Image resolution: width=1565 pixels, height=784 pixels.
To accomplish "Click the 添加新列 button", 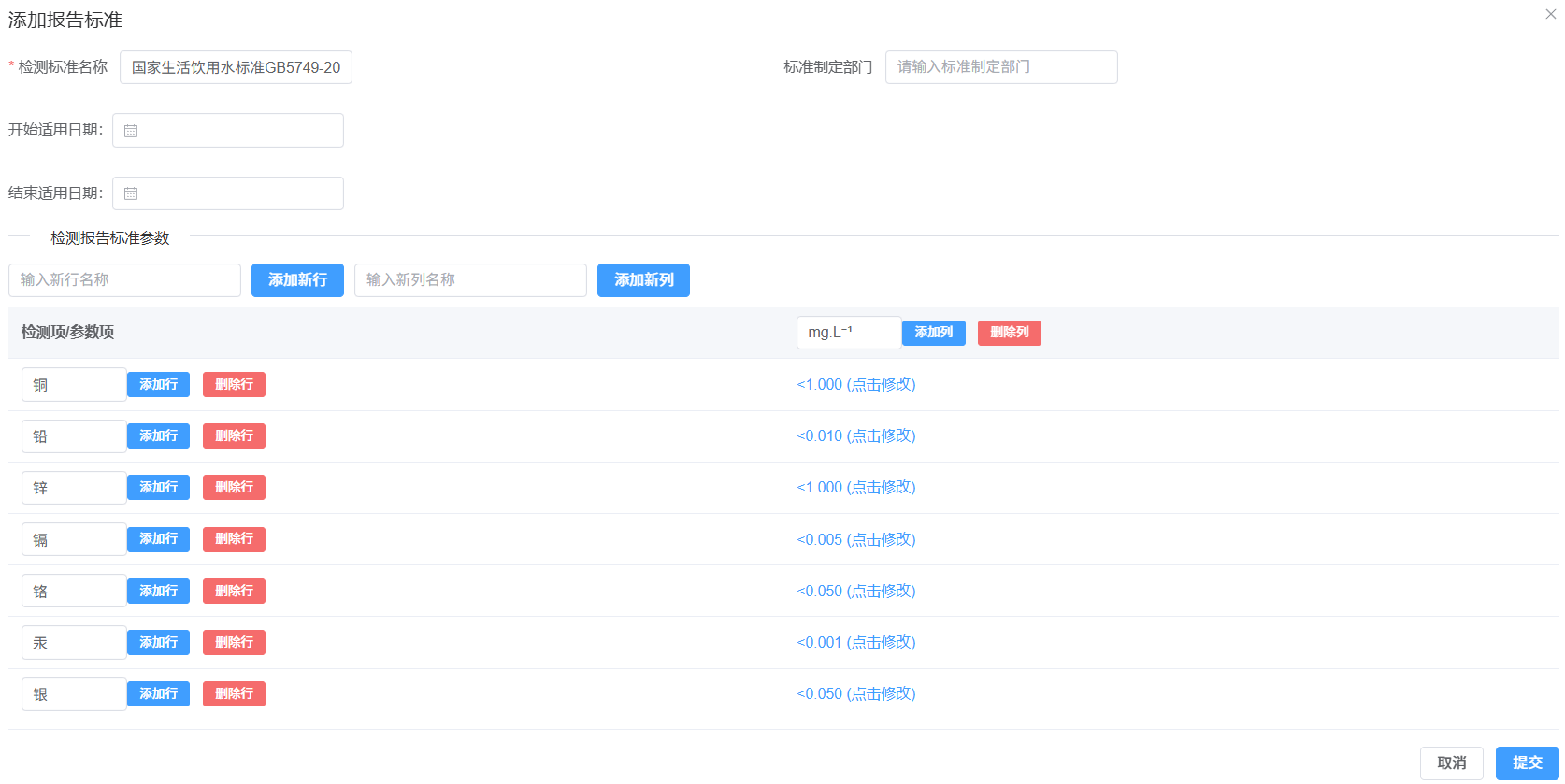I will pyautogui.click(x=643, y=280).
